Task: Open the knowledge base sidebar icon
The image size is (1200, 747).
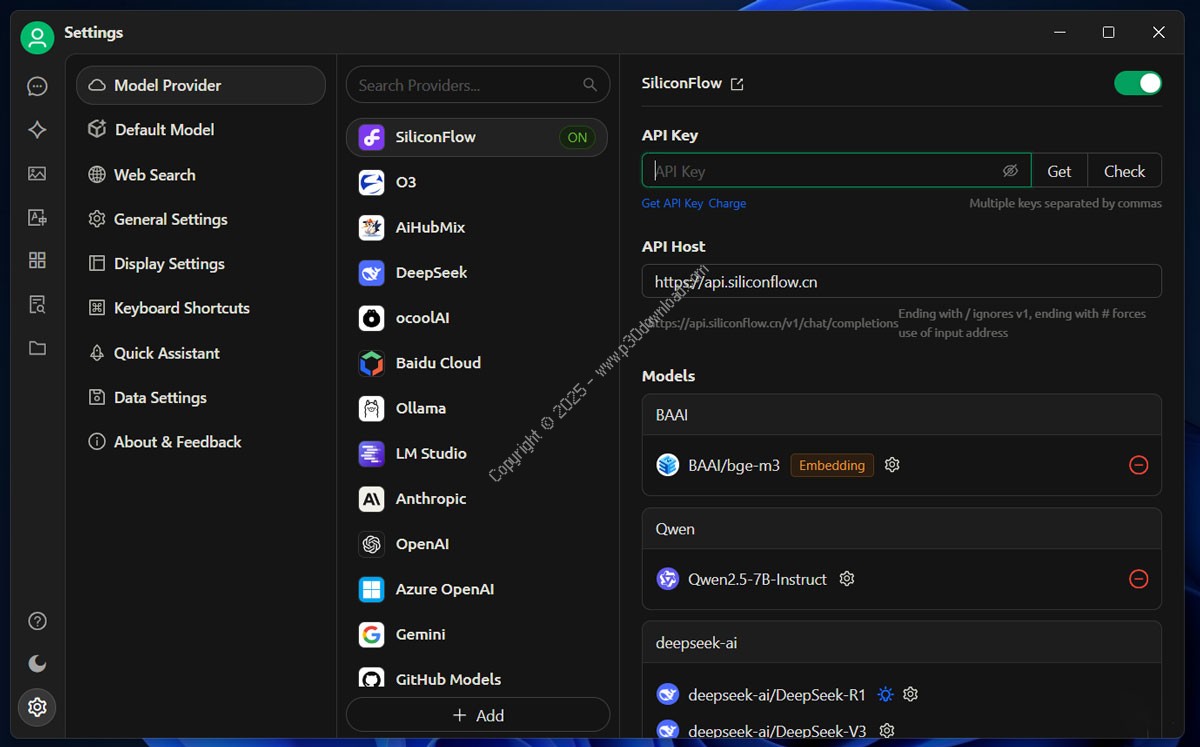Action: coord(37,304)
